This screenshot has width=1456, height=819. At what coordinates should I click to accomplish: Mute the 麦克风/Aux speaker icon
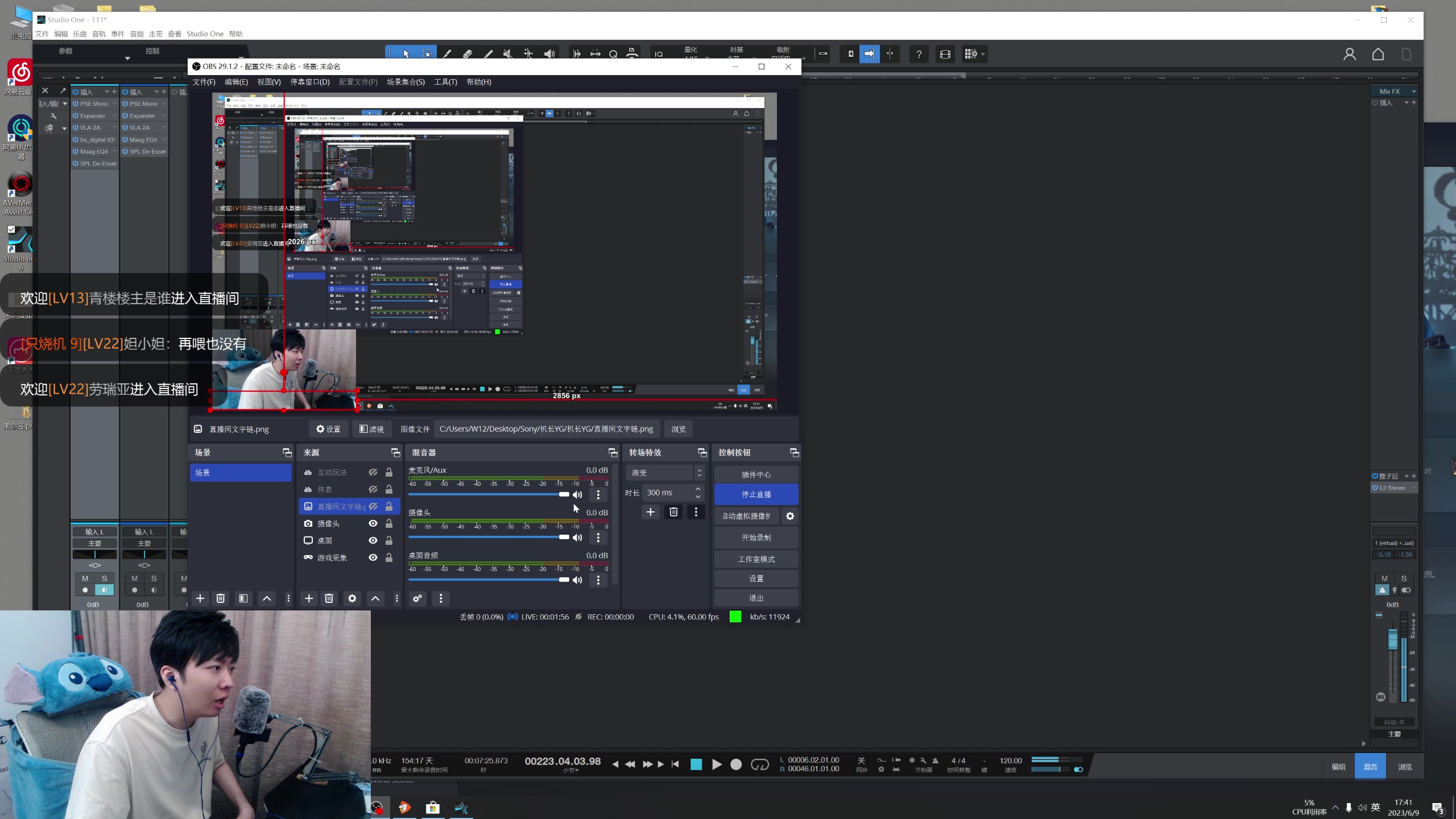(577, 495)
